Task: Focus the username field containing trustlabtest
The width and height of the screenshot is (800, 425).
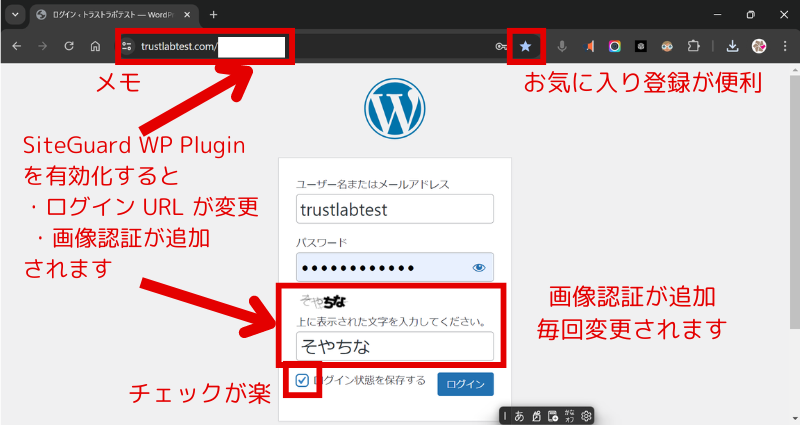Action: [x=394, y=209]
